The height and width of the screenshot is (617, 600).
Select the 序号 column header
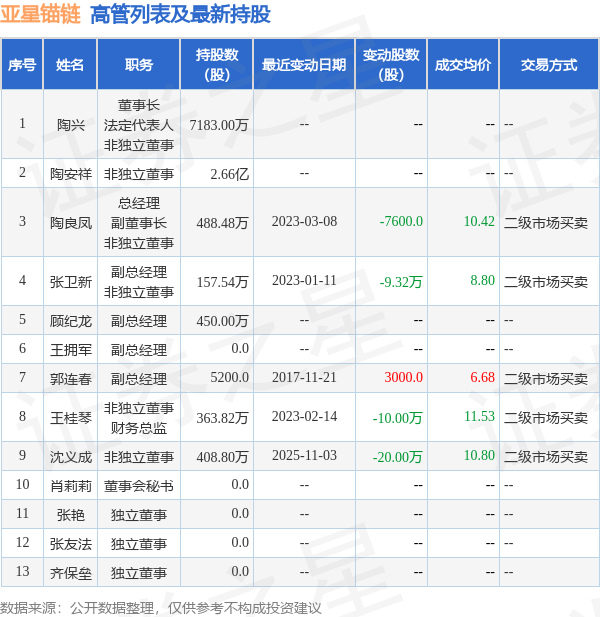point(22,65)
